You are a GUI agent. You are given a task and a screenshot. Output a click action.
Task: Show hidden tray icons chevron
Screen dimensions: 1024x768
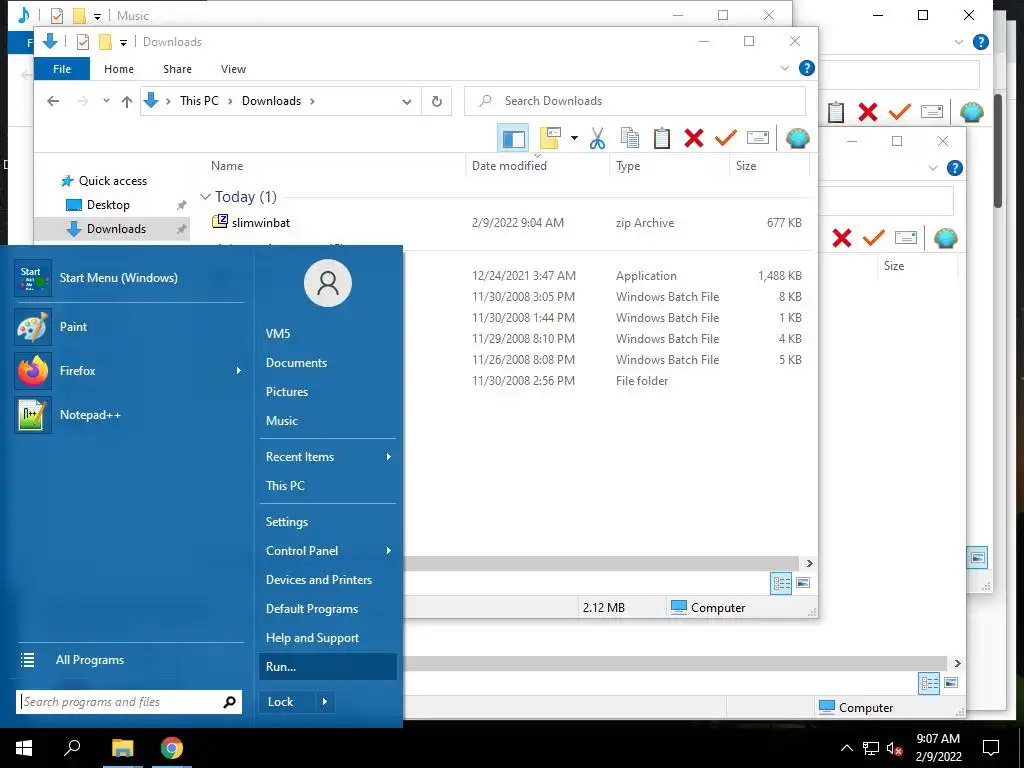pyautogui.click(x=846, y=748)
